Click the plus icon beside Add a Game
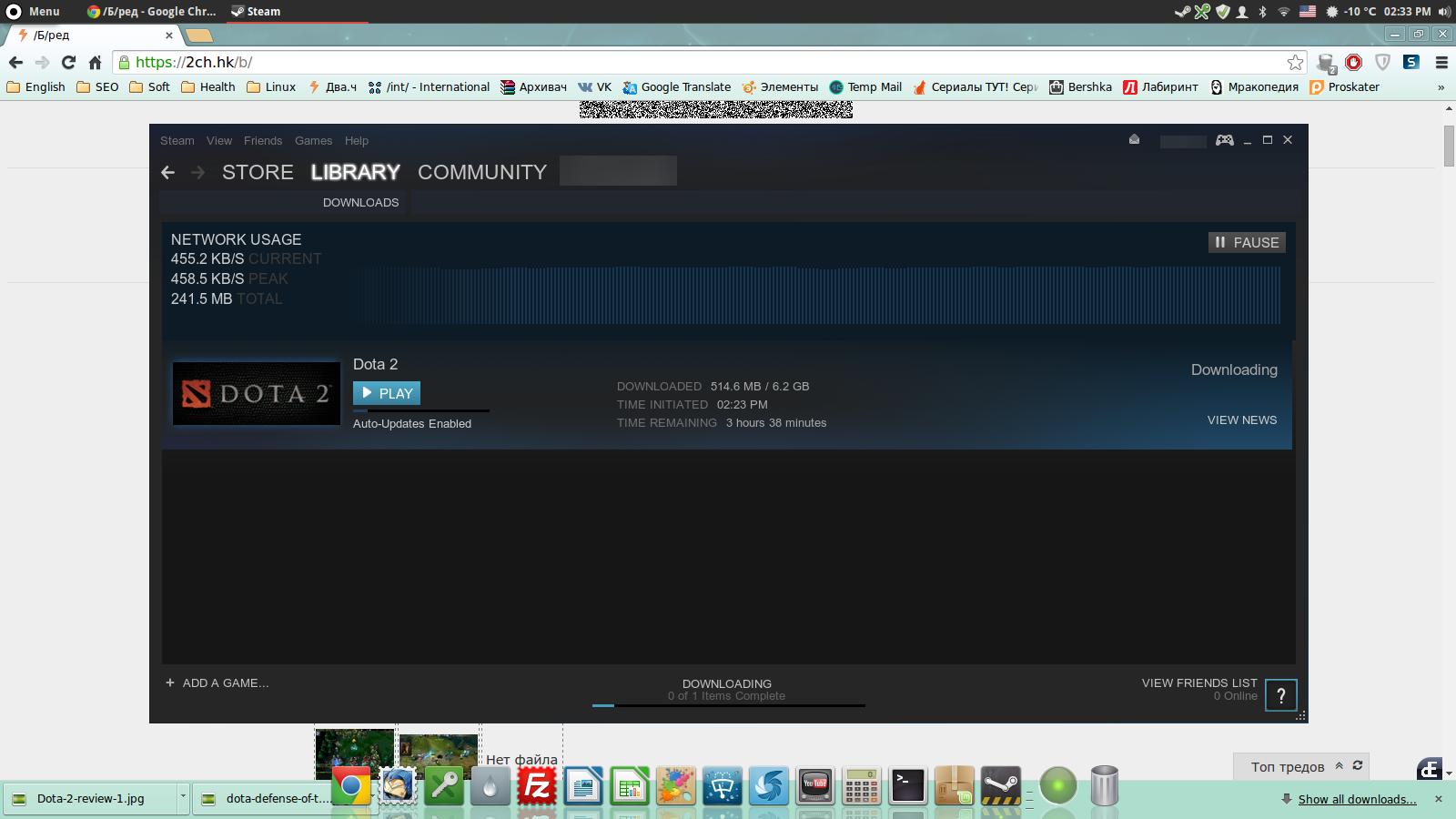 click(x=170, y=682)
